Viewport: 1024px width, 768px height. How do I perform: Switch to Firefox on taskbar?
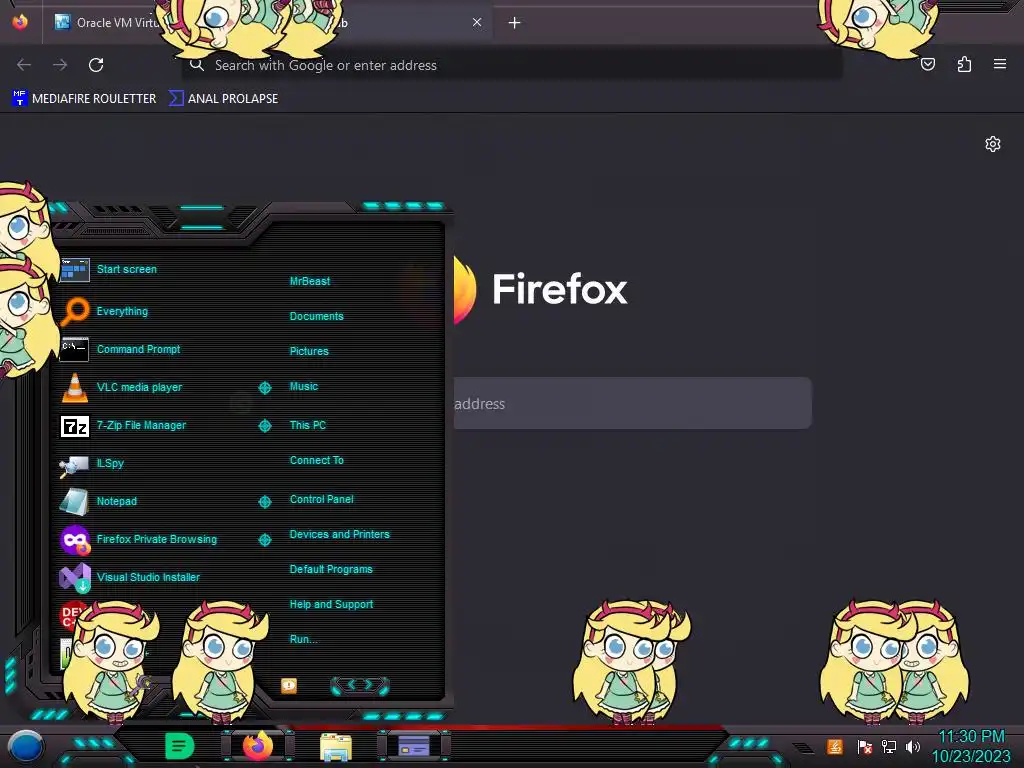click(x=258, y=745)
